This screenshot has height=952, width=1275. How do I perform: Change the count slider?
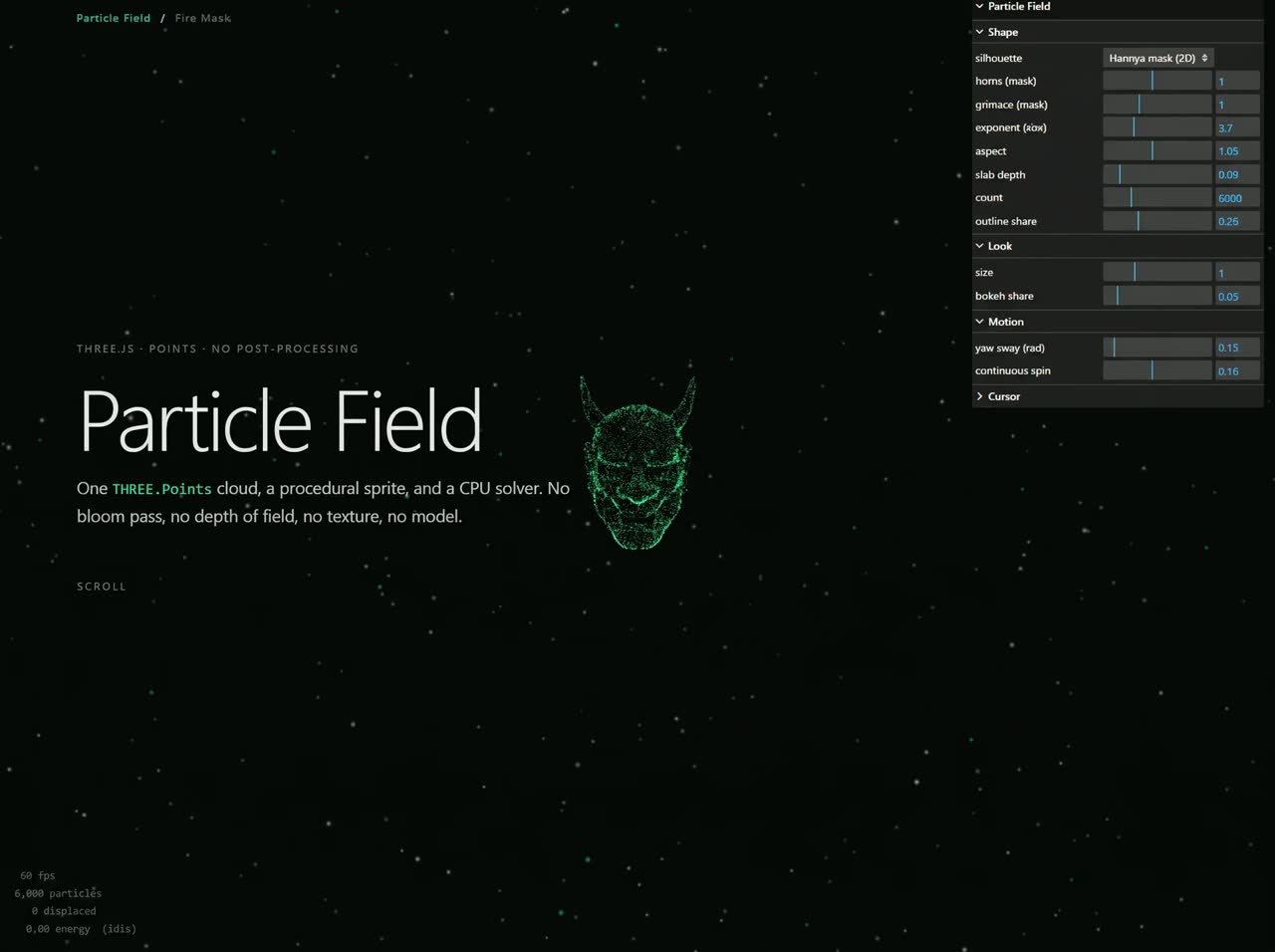pos(1156,198)
